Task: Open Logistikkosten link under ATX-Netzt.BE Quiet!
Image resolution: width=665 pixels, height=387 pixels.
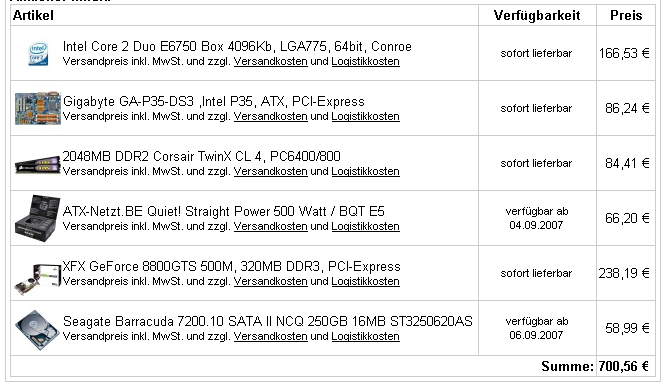Action: click(365, 227)
